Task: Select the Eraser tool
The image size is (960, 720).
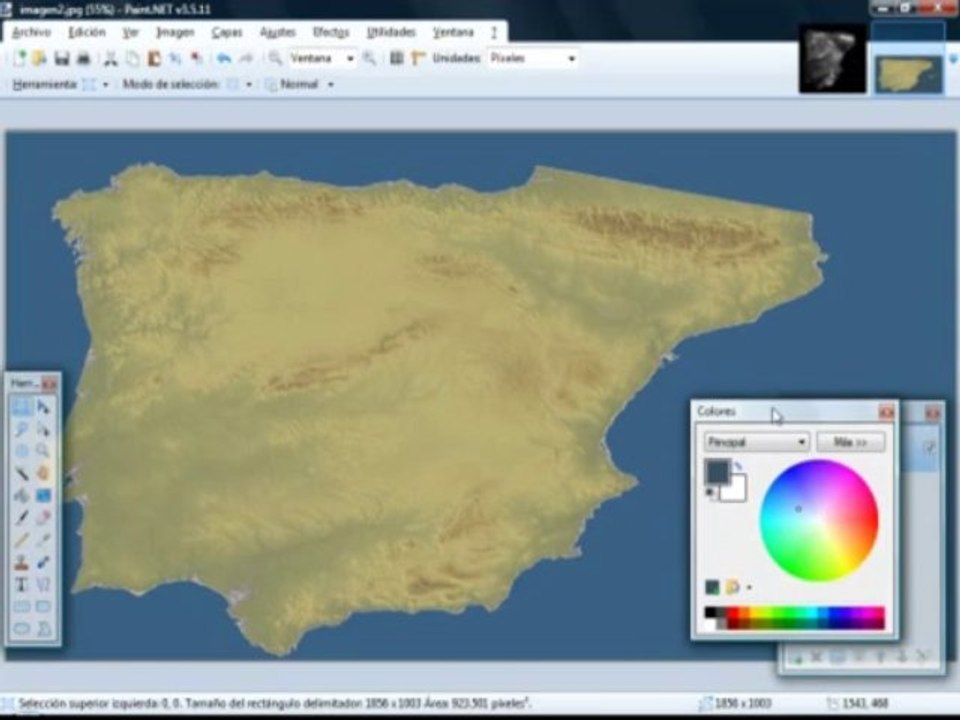Action: (43, 518)
